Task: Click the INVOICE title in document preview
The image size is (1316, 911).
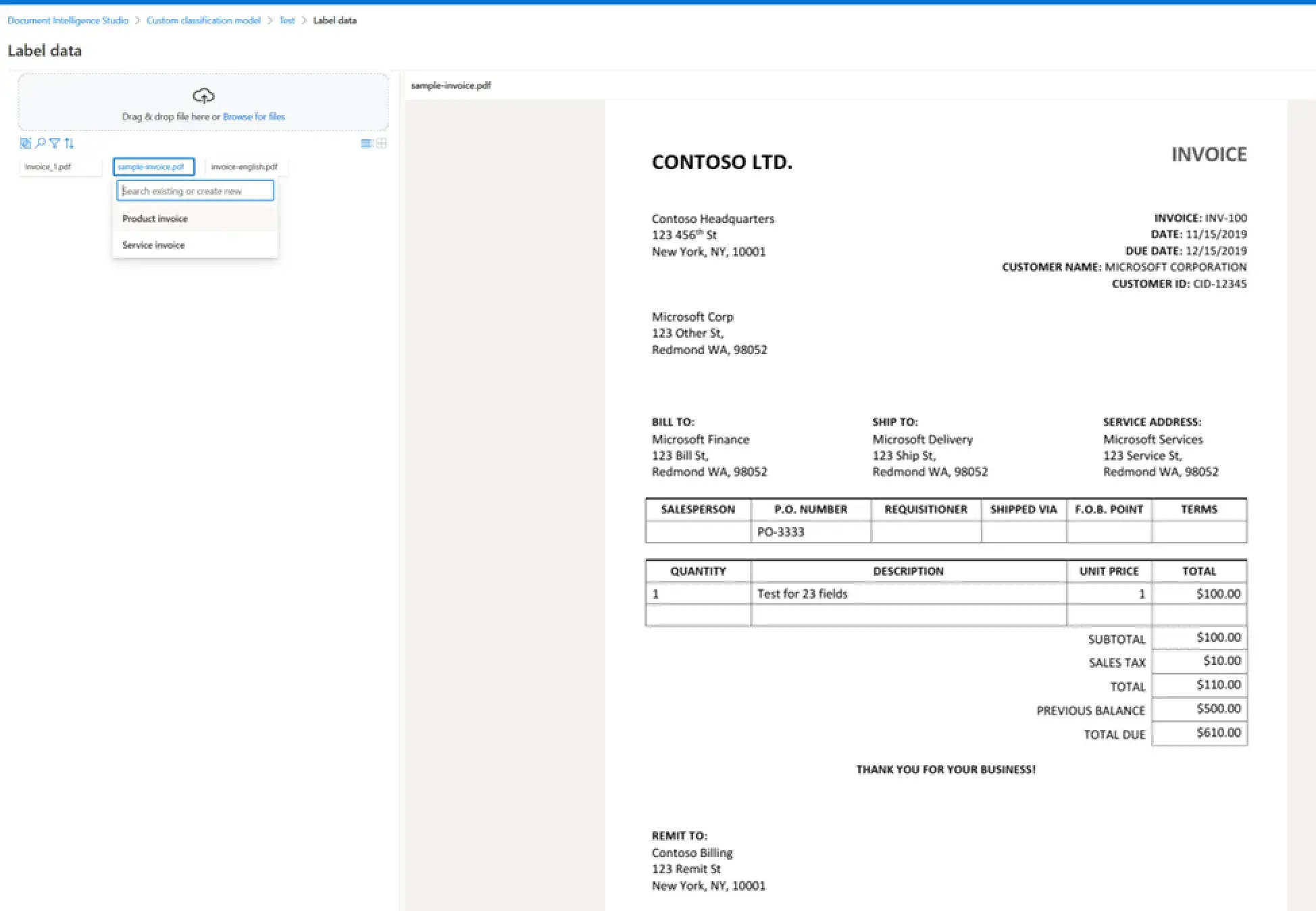Action: pyautogui.click(x=1209, y=154)
